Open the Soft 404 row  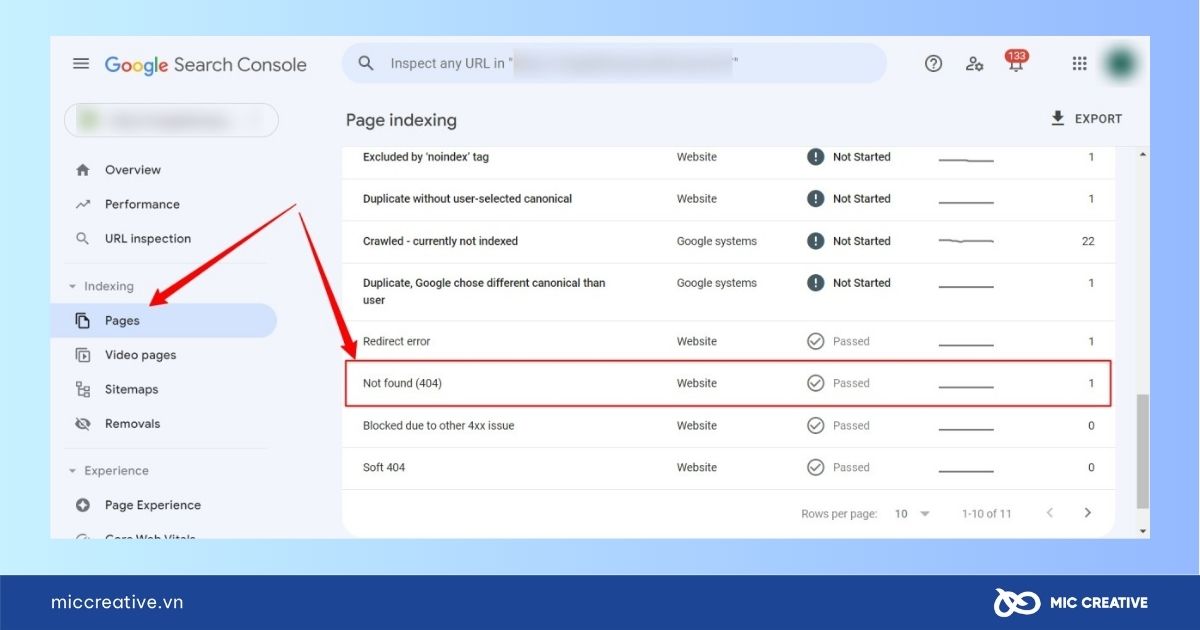coord(728,467)
